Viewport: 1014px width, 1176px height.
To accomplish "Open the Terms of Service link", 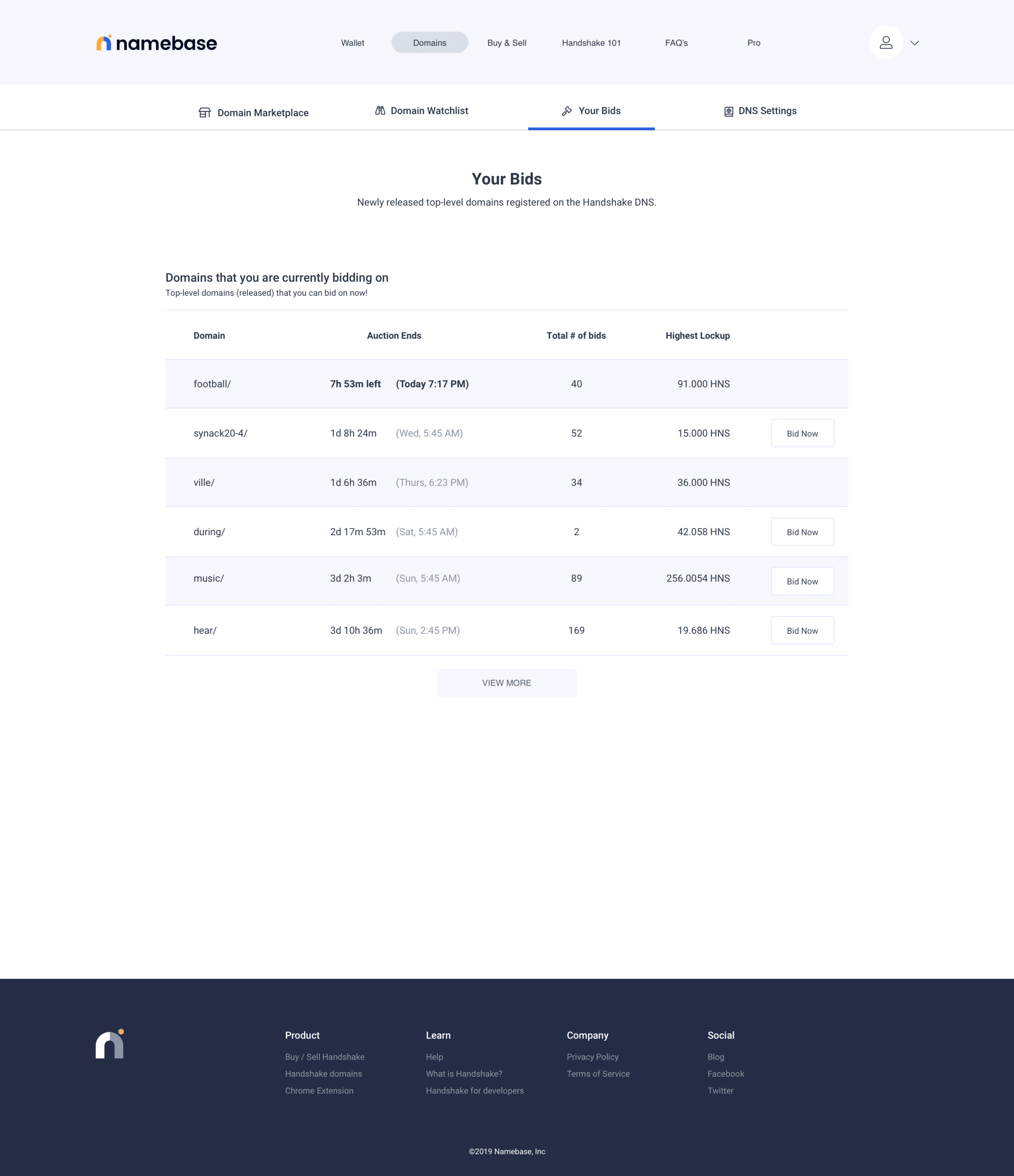I will coord(598,1074).
